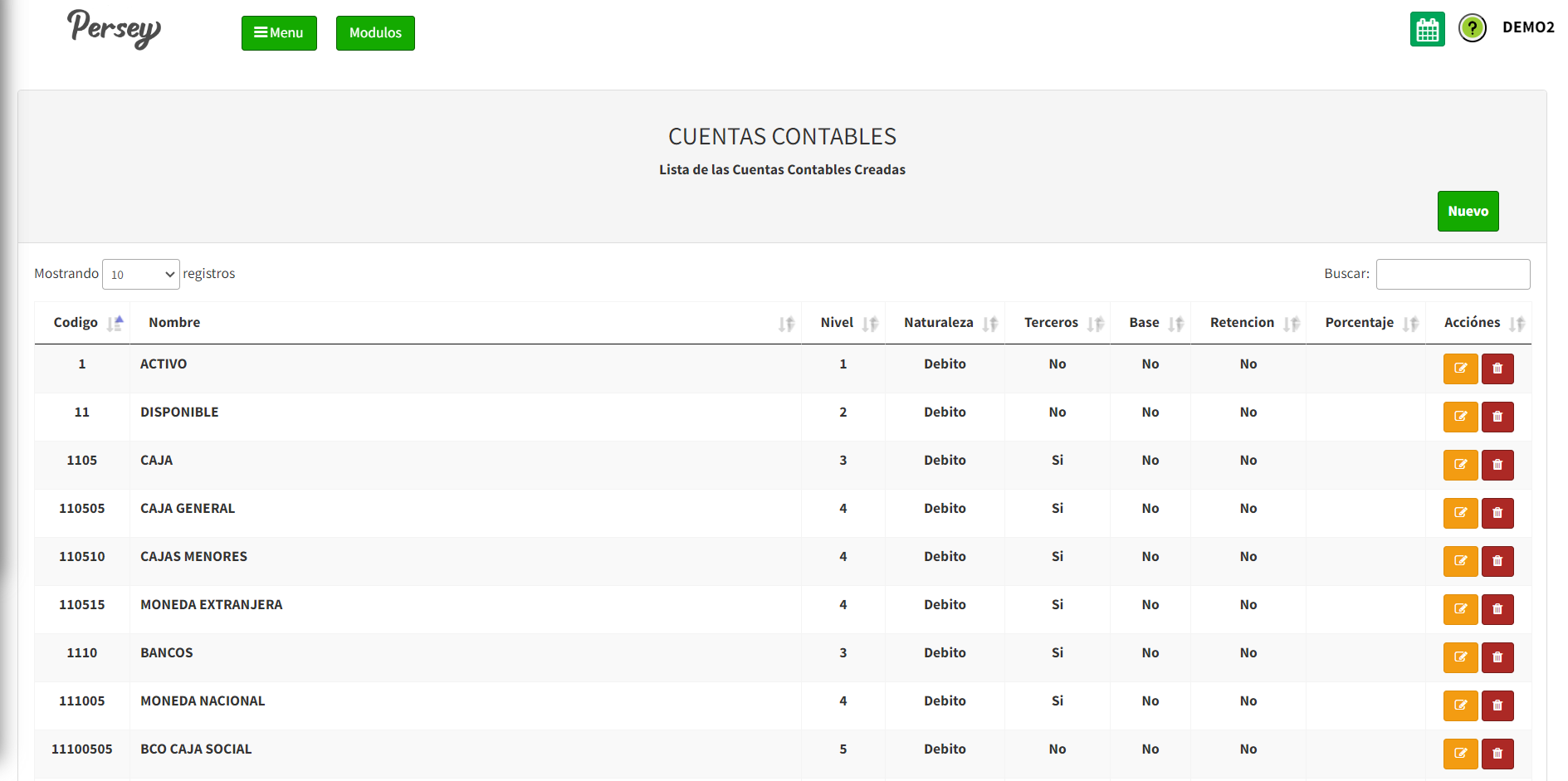
Task: Open the records-per-page dropdown
Action: pyautogui.click(x=141, y=275)
